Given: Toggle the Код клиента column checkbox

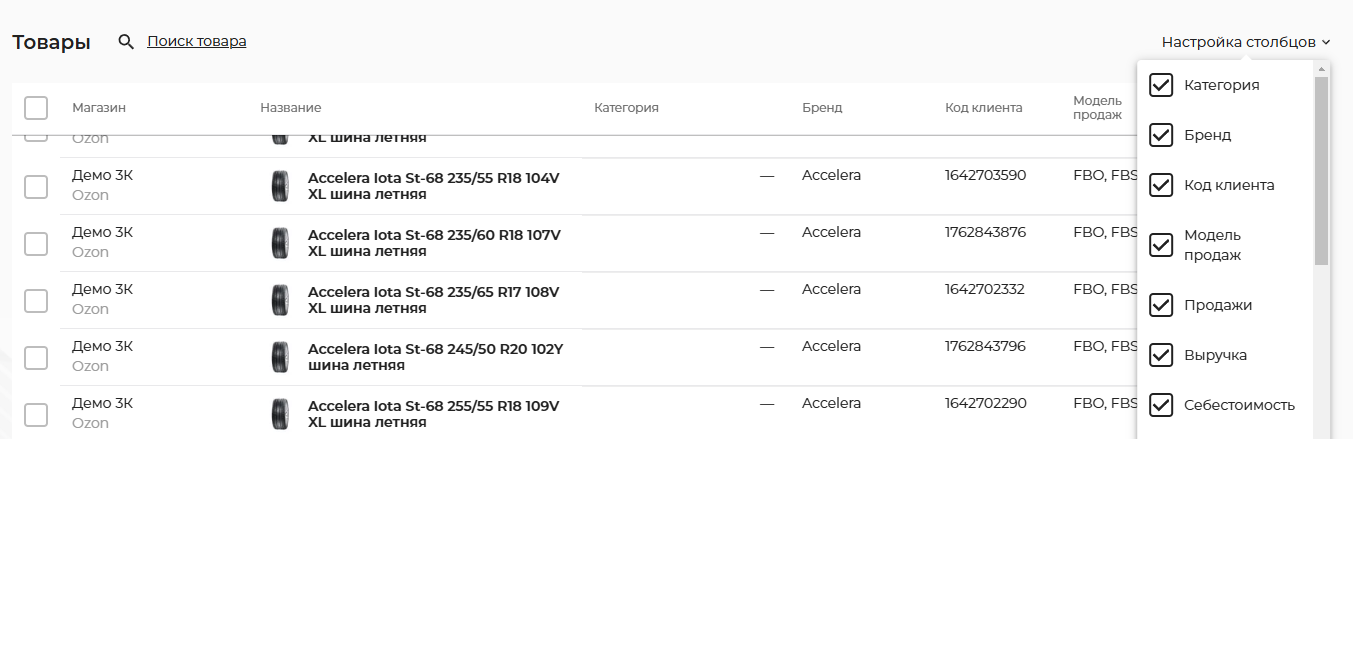Looking at the screenshot, I should click(1161, 185).
